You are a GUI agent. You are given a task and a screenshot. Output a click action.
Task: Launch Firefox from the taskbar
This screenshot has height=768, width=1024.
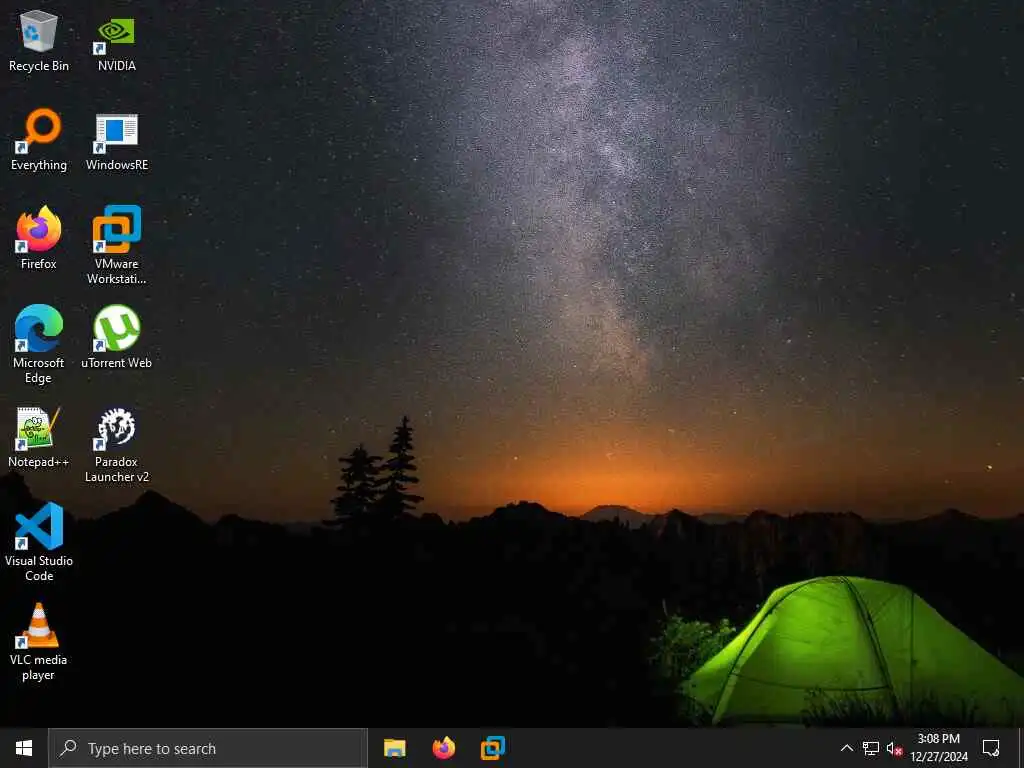(x=443, y=748)
